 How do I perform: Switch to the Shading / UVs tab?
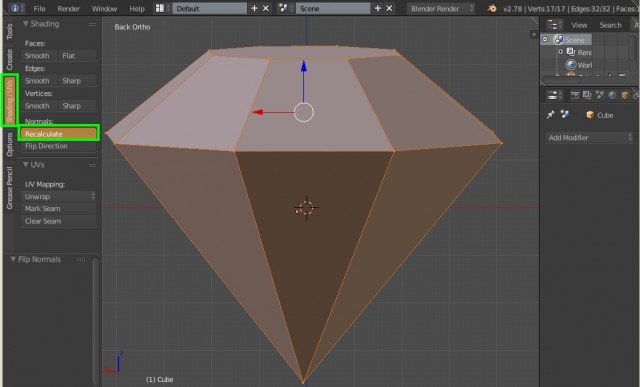click(x=10, y=100)
